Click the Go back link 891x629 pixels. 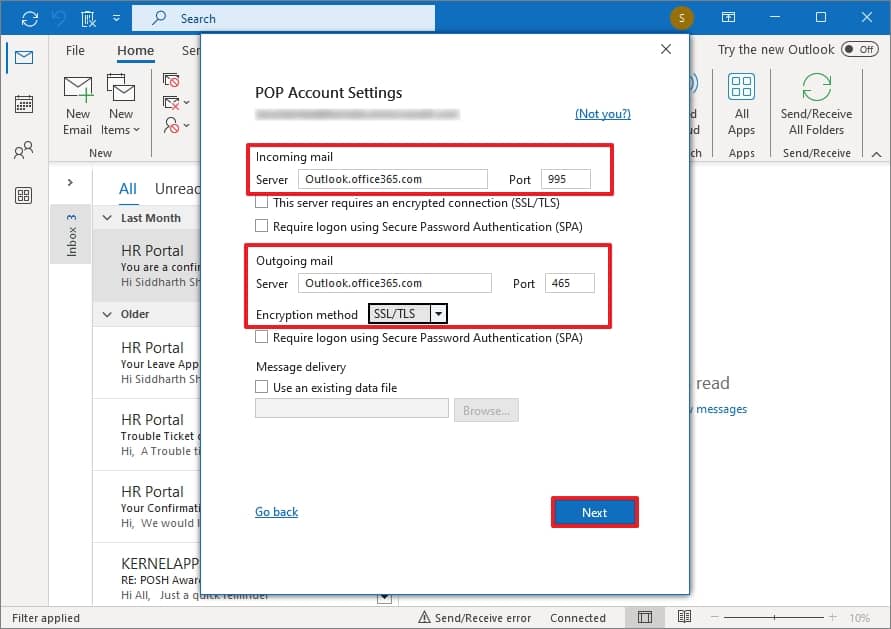coord(277,512)
